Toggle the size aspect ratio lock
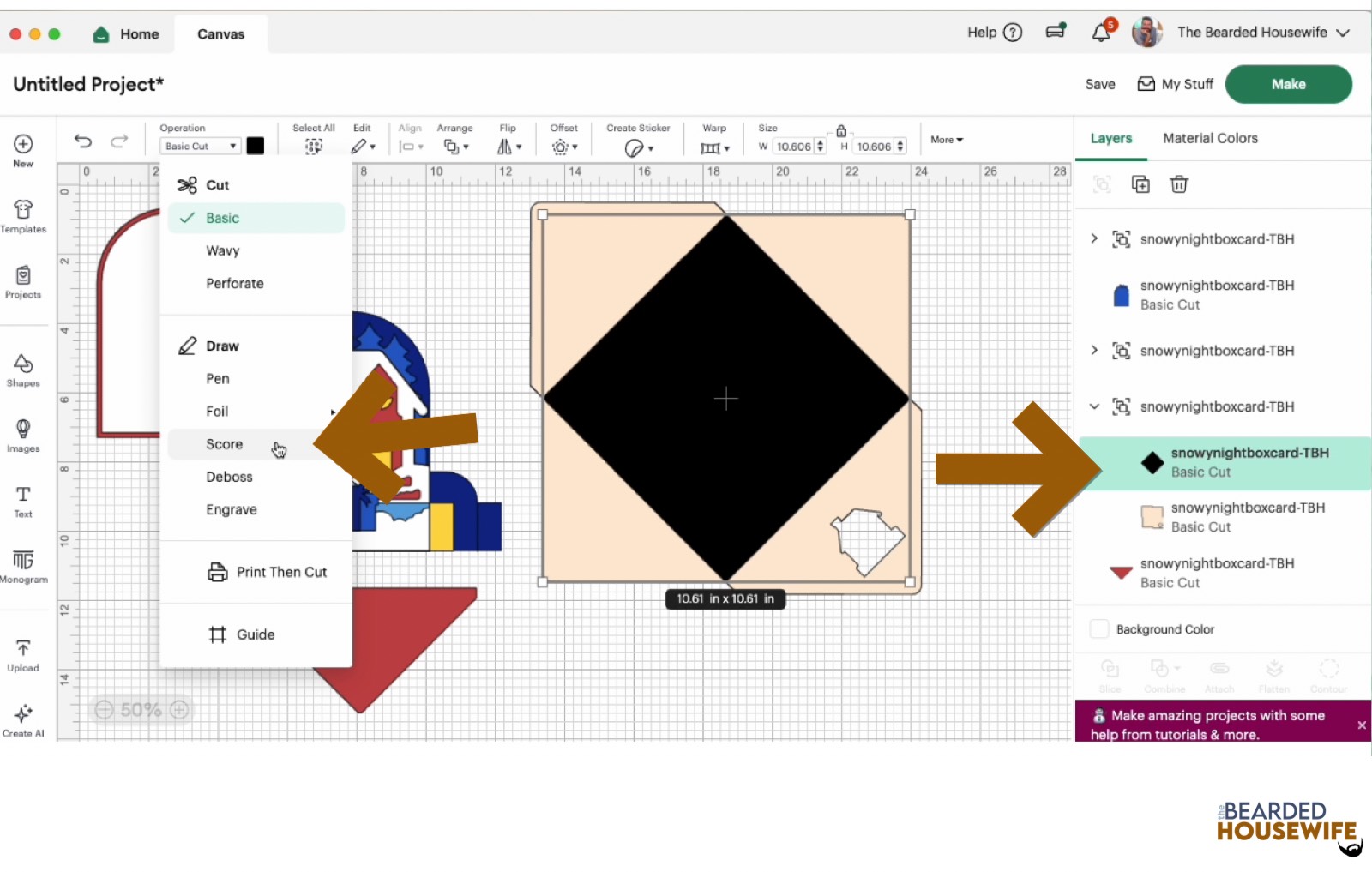 (841, 131)
